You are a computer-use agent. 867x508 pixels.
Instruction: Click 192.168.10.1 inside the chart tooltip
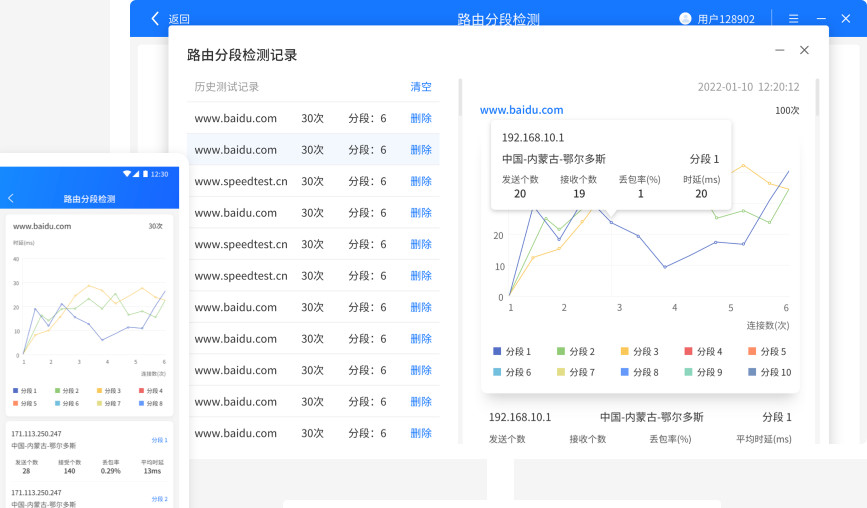point(533,138)
